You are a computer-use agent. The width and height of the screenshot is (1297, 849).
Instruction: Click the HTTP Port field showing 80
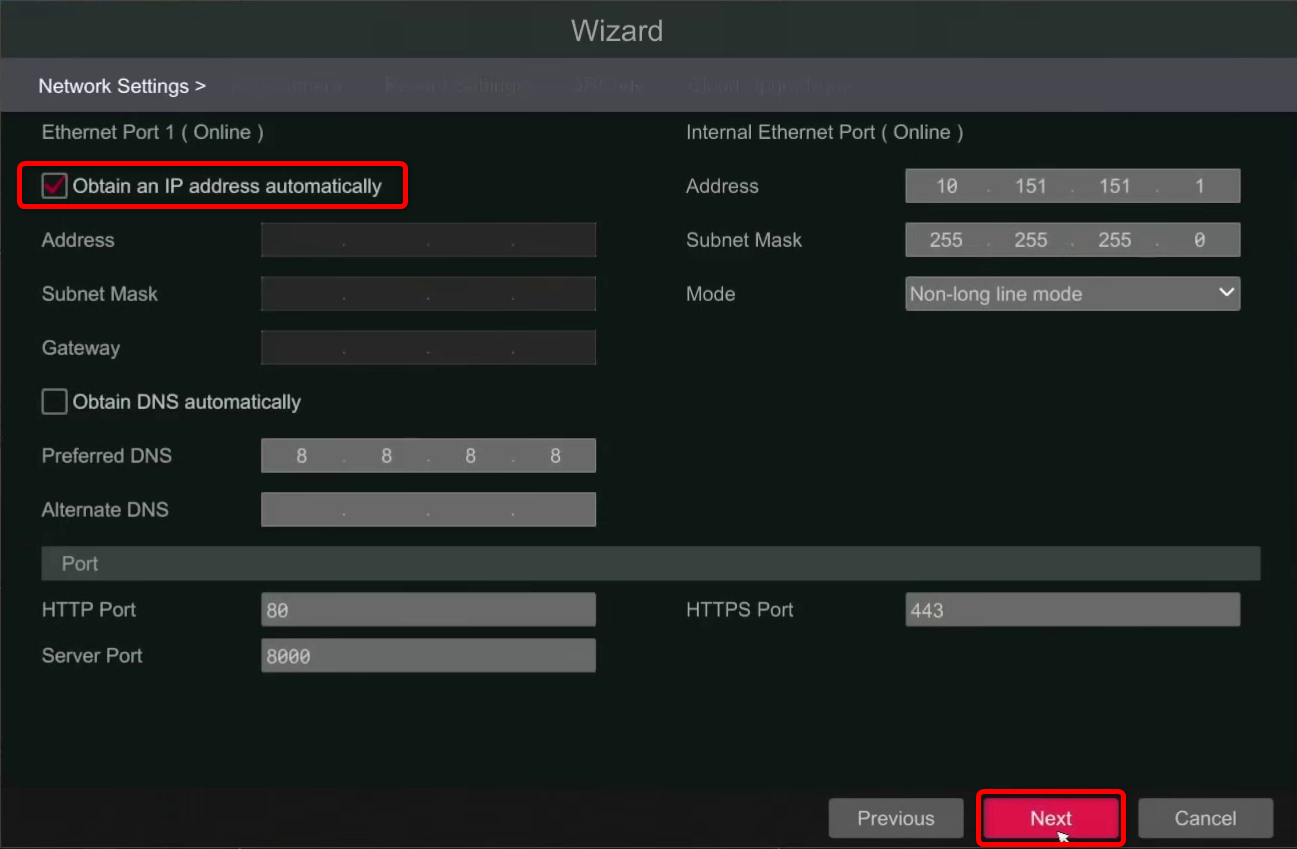[x=428, y=610]
